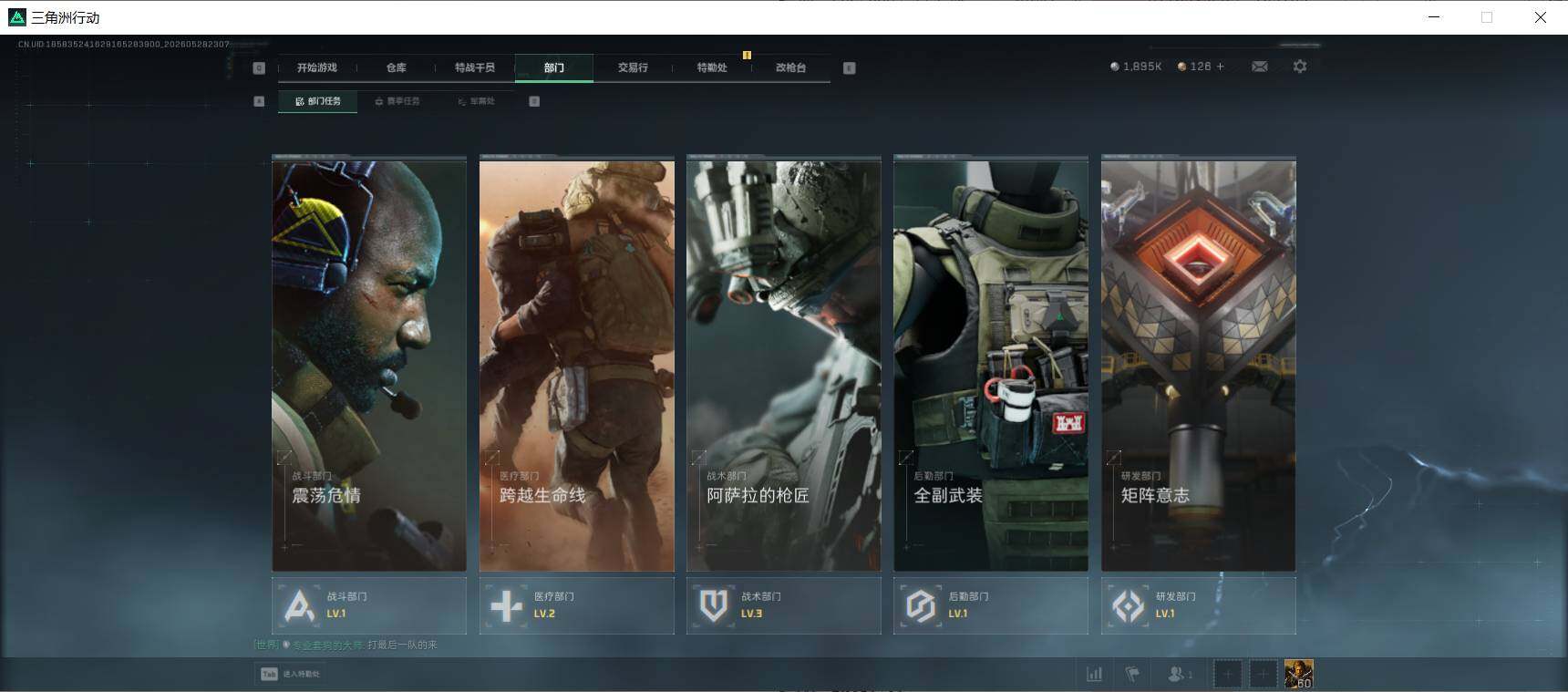The height and width of the screenshot is (692, 1568).
Task: Click the first empty squad slot plus
Action: (1227, 674)
